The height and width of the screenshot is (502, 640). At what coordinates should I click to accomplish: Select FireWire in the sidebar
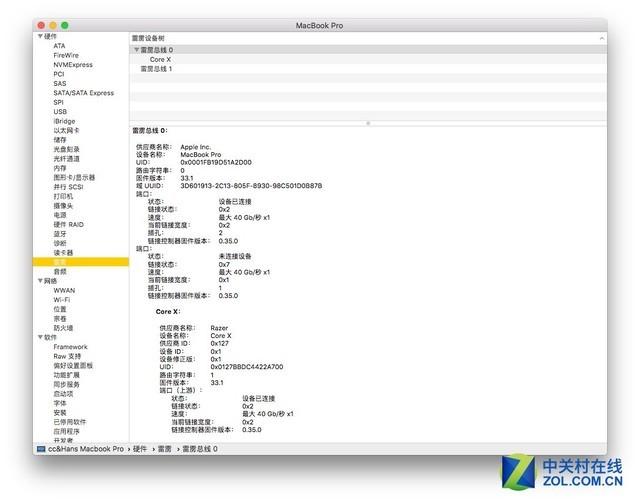tap(66, 55)
